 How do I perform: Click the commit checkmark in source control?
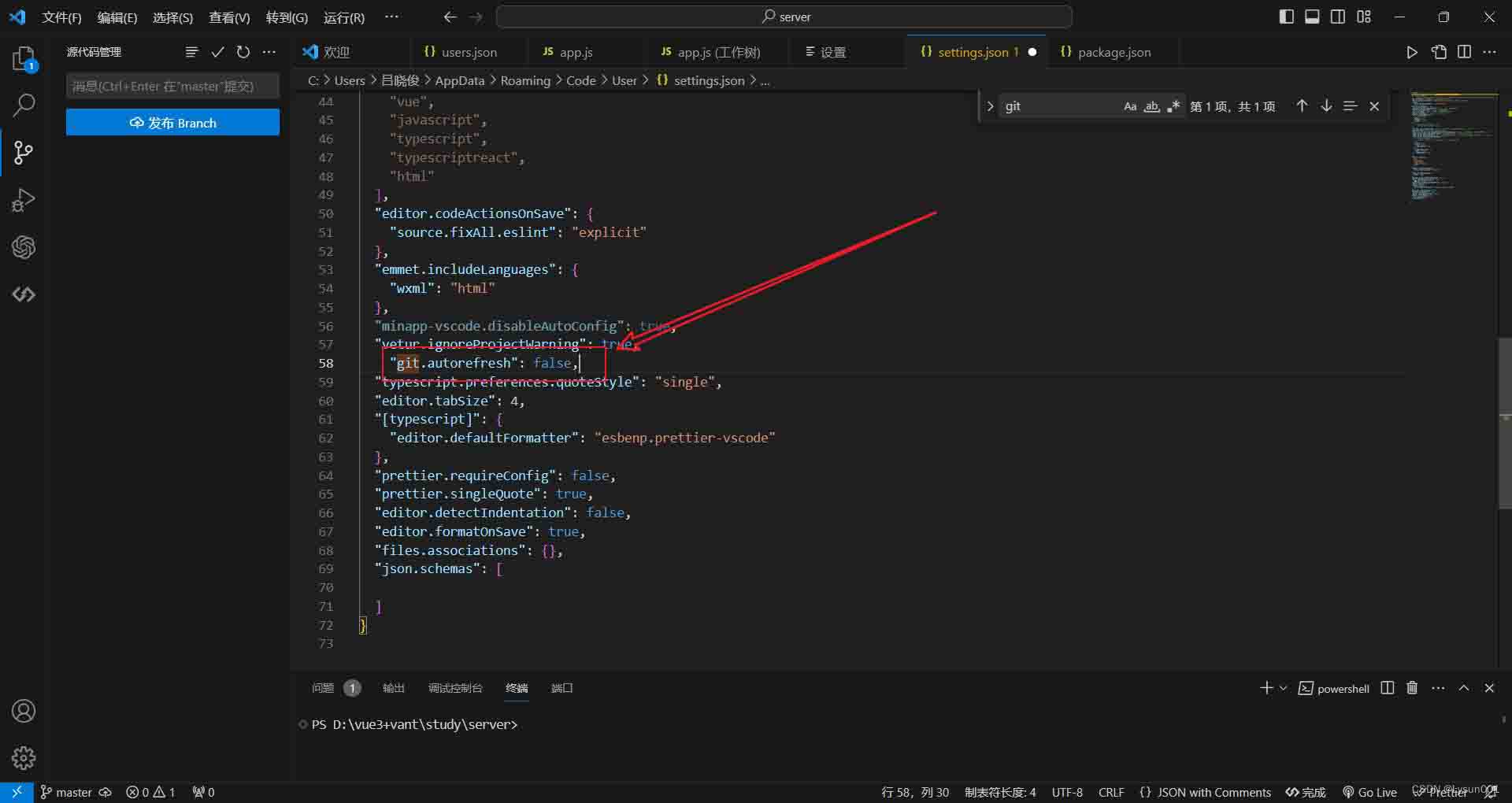click(218, 52)
